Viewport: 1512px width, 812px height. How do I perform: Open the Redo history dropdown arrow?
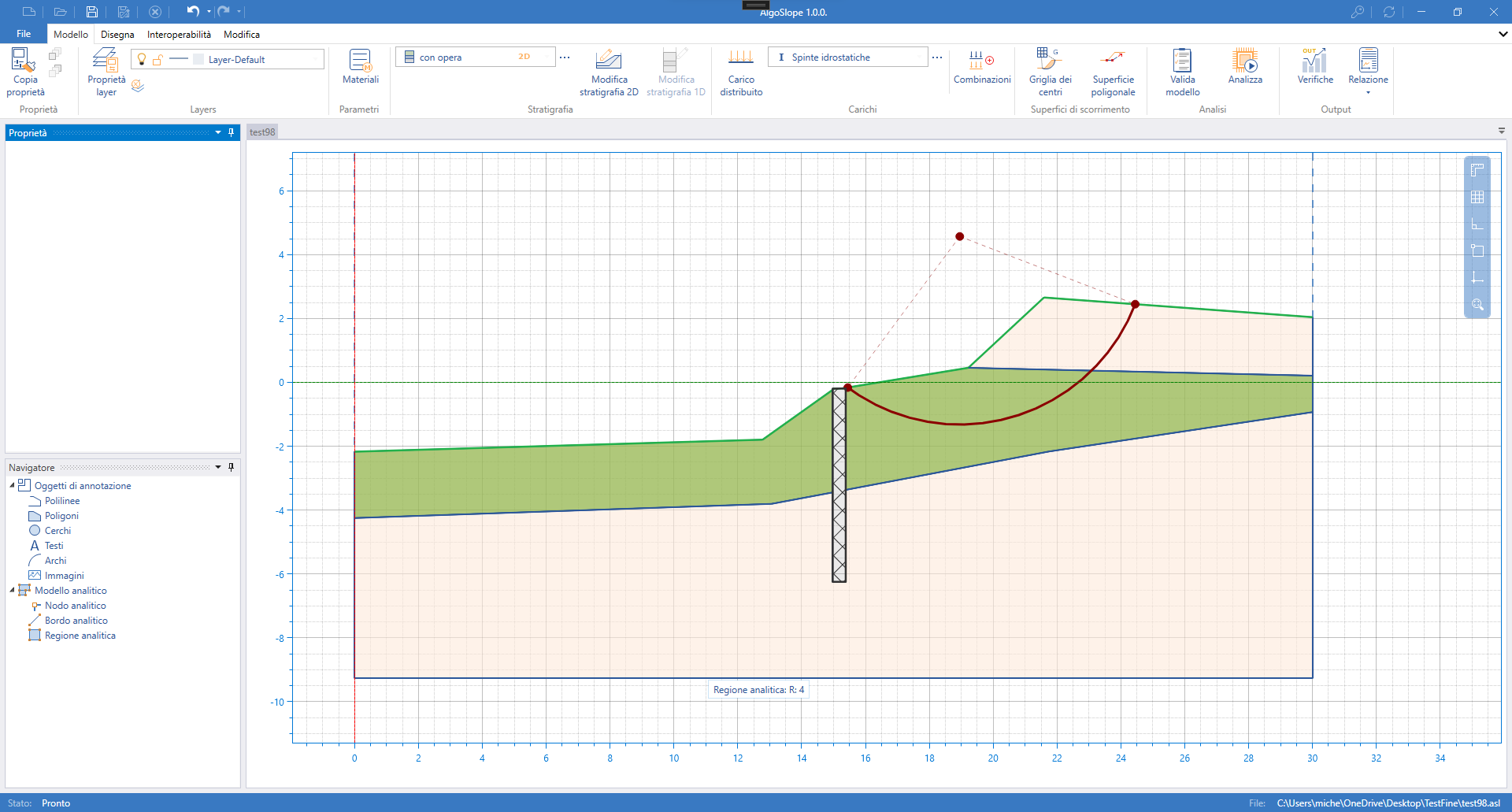(239, 12)
